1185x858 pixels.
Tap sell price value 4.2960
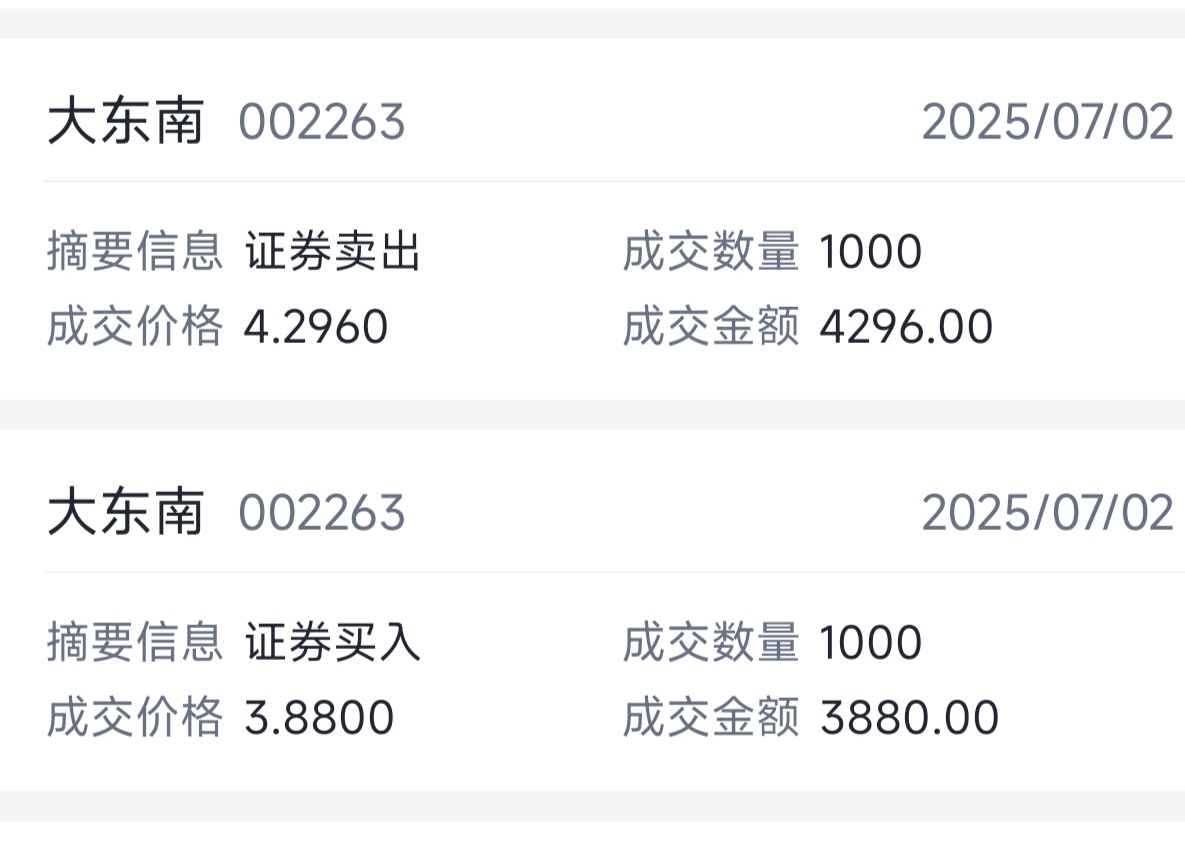click(x=316, y=327)
